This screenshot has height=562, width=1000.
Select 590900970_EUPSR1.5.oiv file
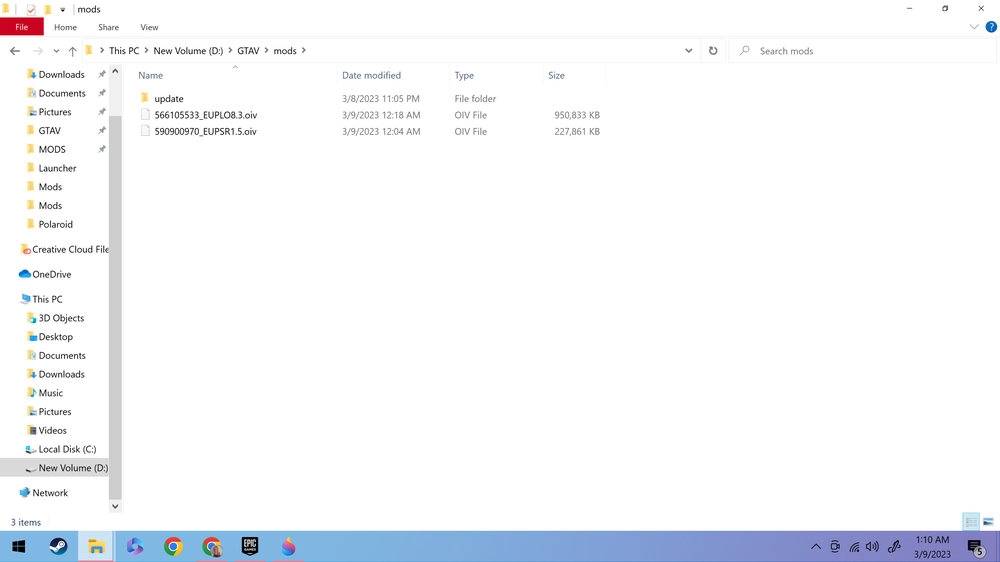click(205, 131)
